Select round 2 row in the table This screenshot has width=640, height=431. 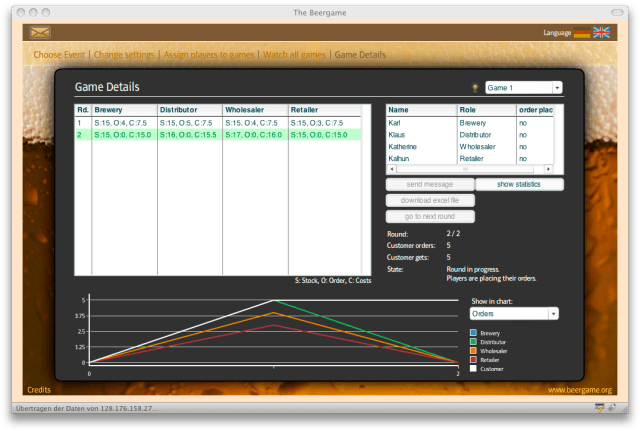pyautogui.click(x=221, y=133)
